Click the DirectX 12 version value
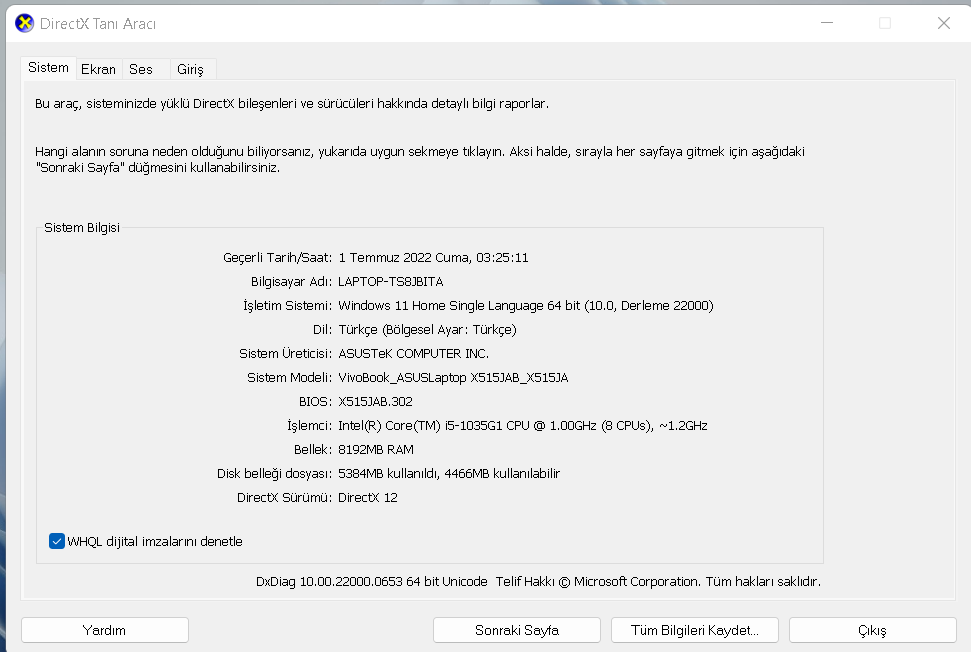The width and height of the screenshot is (971, 652). pos(368,498)
